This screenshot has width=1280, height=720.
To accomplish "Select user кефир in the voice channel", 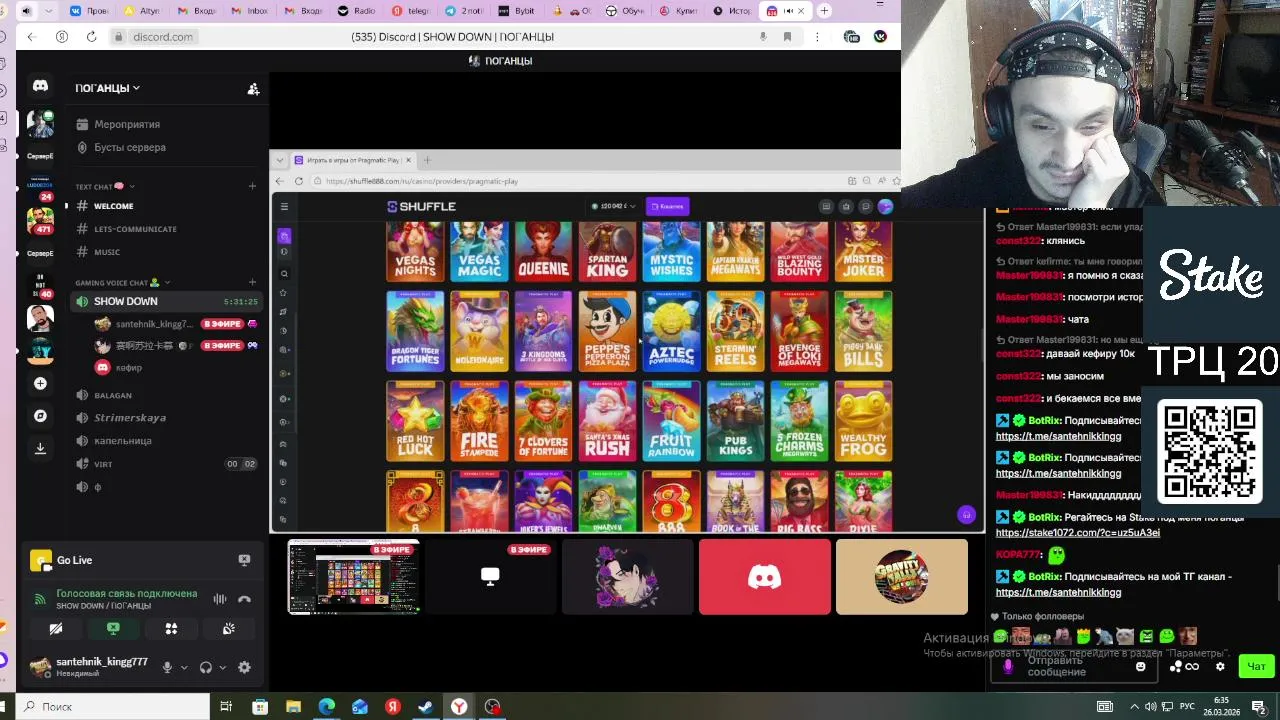I will [128, 368].
